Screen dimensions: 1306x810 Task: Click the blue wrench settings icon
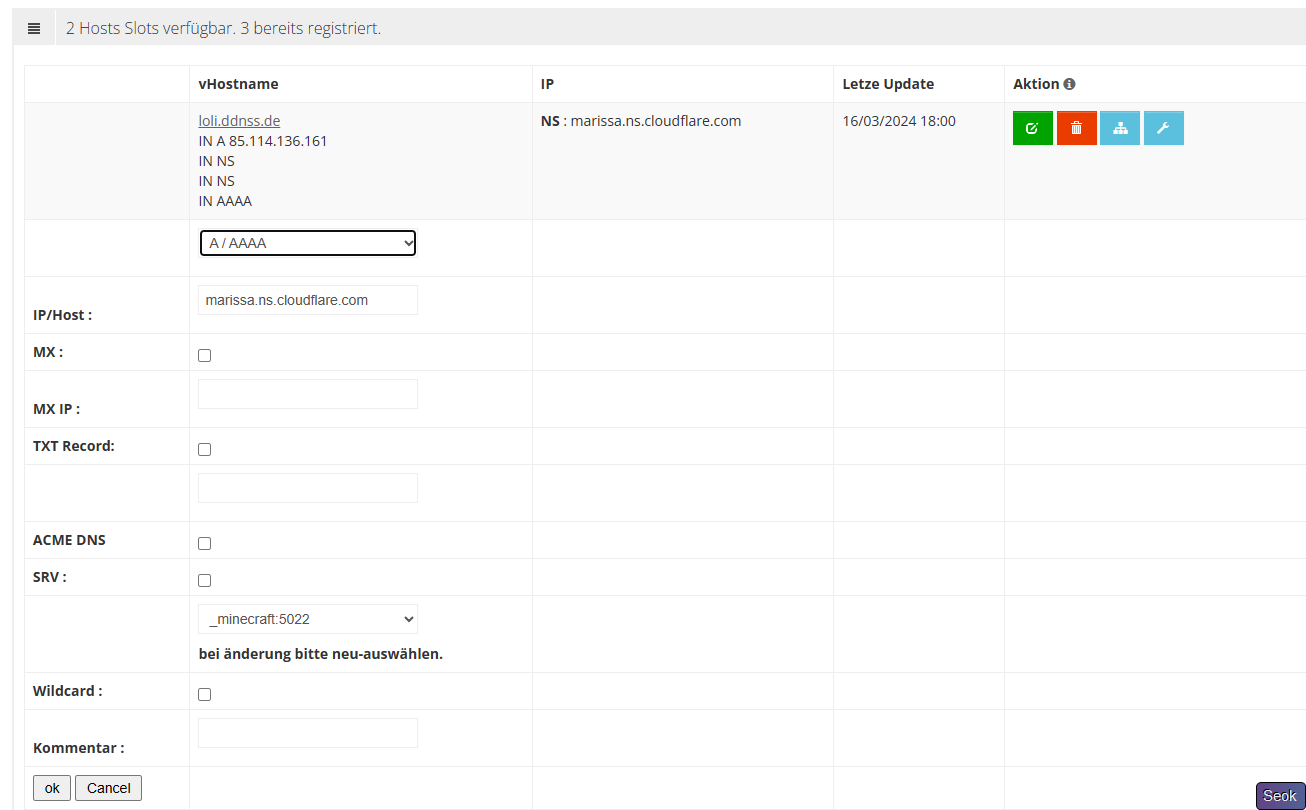pos(1163,128)
